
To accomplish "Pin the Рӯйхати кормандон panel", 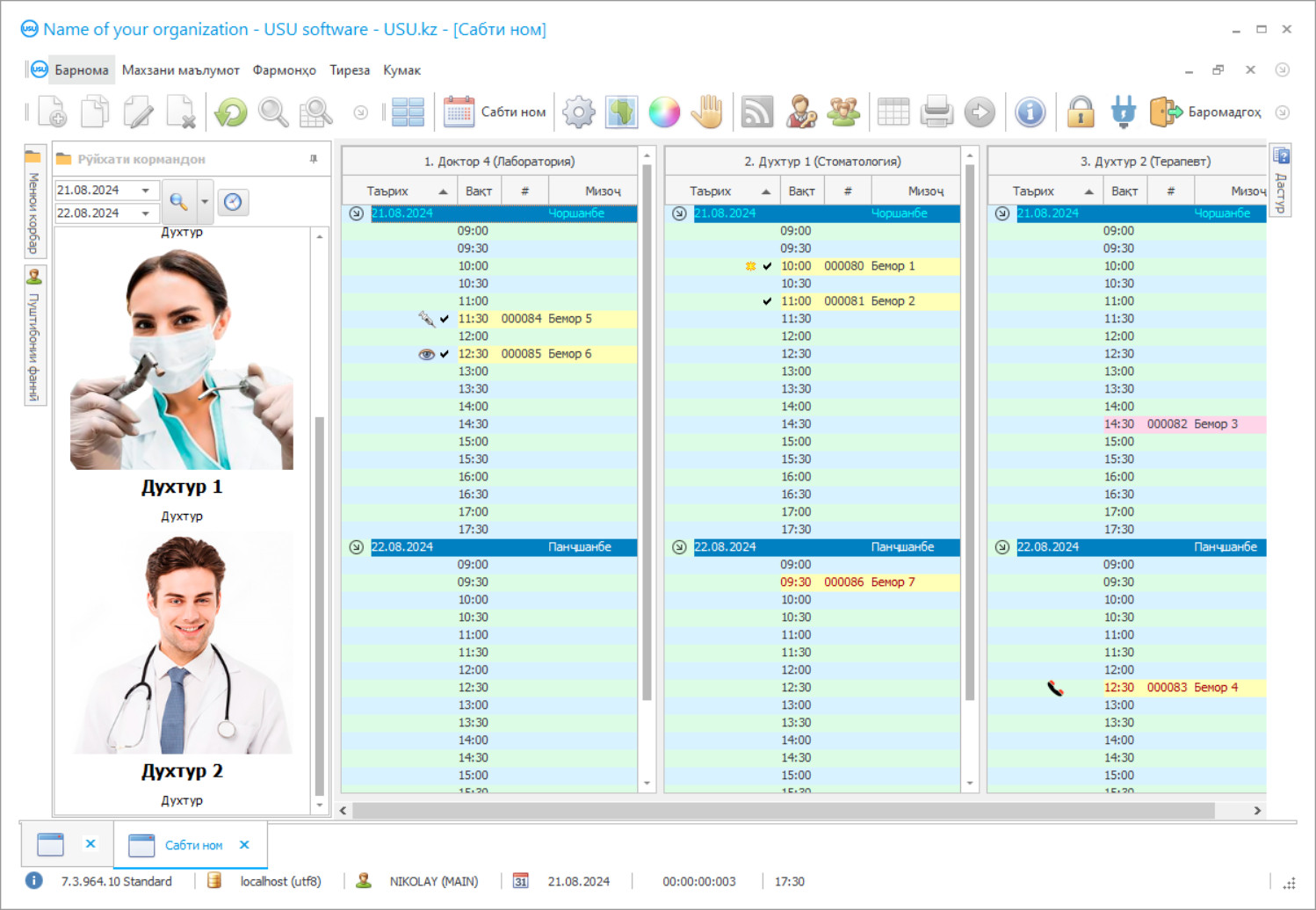I will [x=314, y=159].
